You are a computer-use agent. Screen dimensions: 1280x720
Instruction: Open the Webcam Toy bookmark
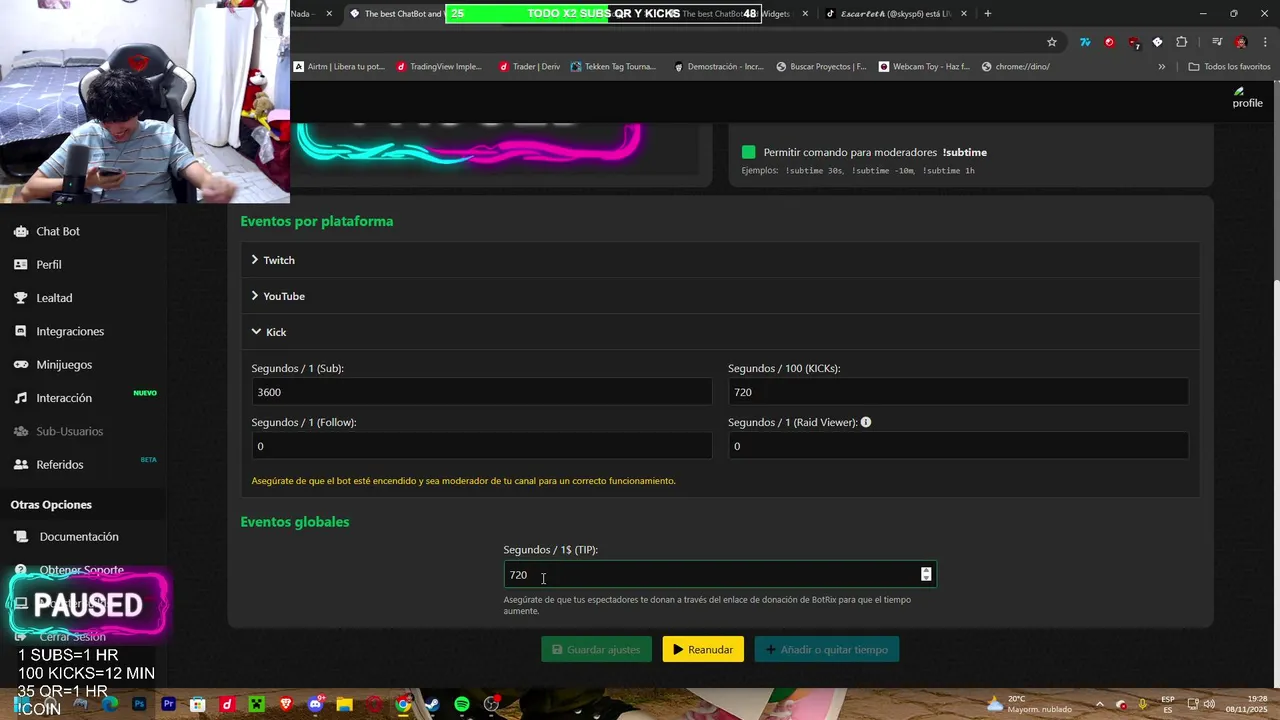tap(924, 67)
